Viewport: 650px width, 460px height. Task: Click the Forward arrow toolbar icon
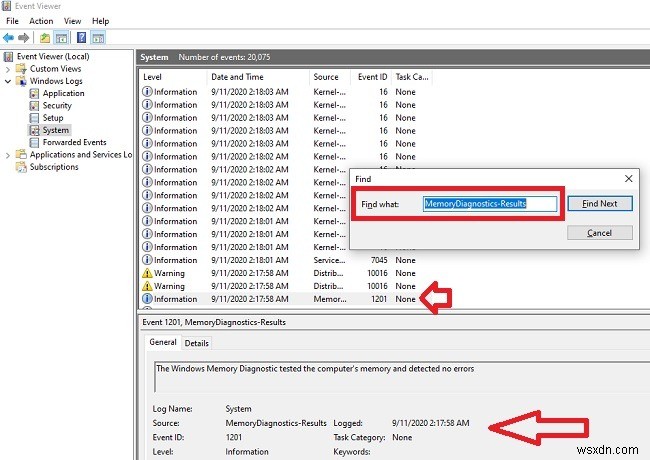[24, 38]
